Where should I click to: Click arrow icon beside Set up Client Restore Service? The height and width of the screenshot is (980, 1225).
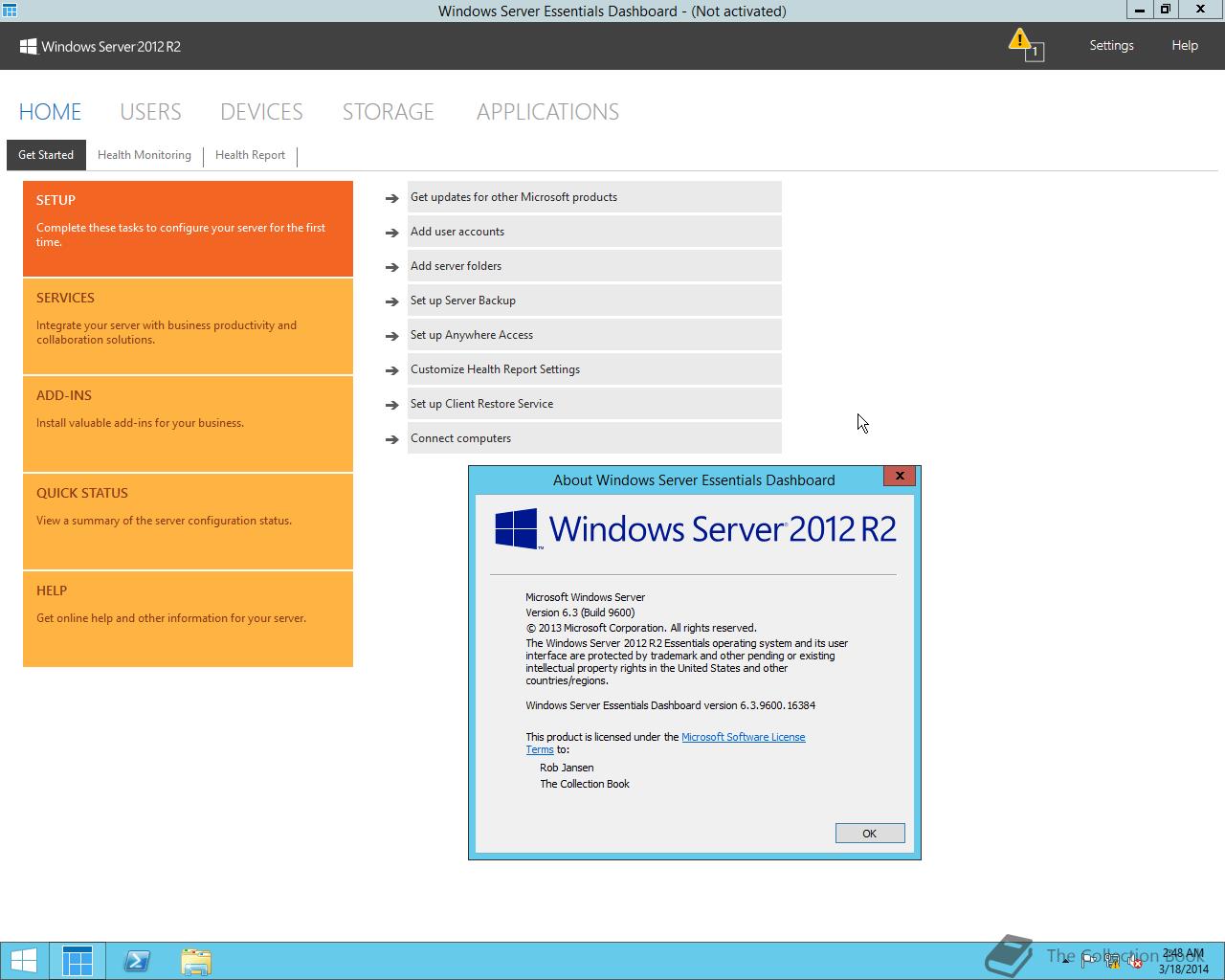tap(391, 406)
